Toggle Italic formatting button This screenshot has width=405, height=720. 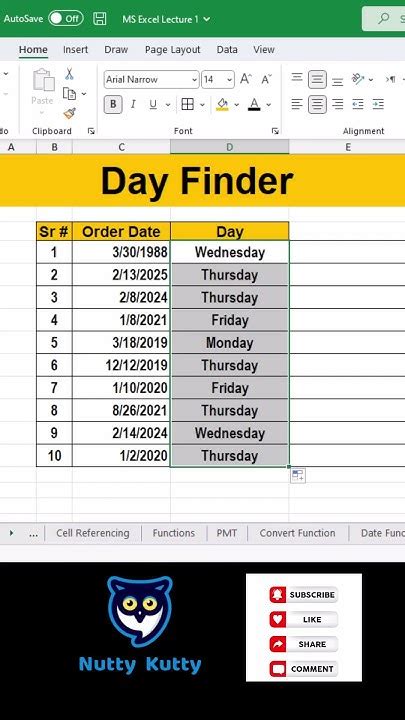click(133, 105)
